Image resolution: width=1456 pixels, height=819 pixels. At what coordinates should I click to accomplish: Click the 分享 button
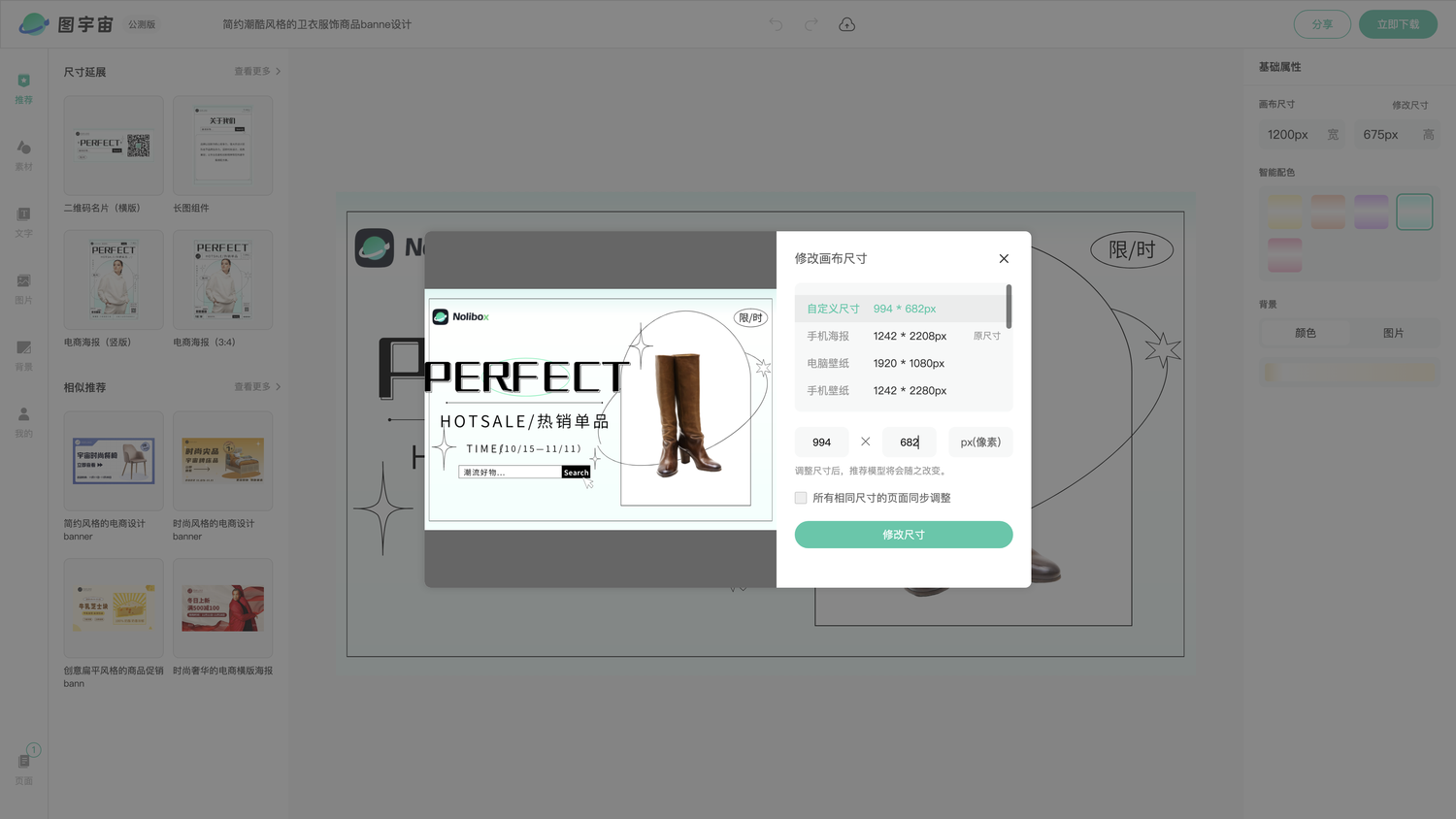pos(1322,24)
